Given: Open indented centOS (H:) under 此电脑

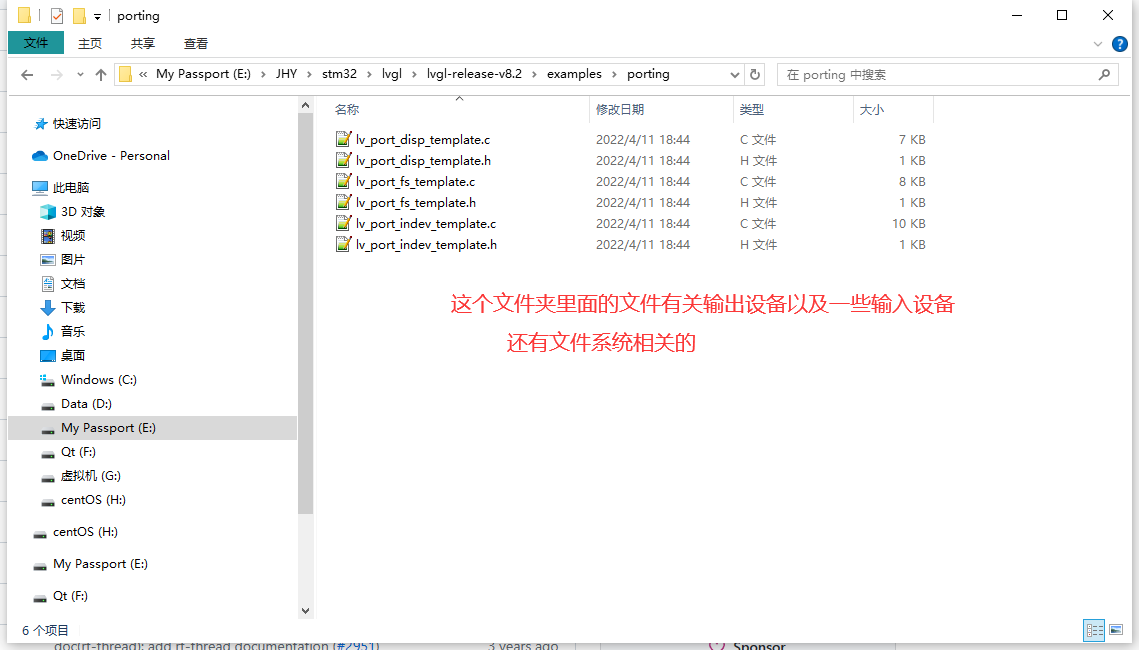Looking at the screenshot, I should (x=93, y=500).
